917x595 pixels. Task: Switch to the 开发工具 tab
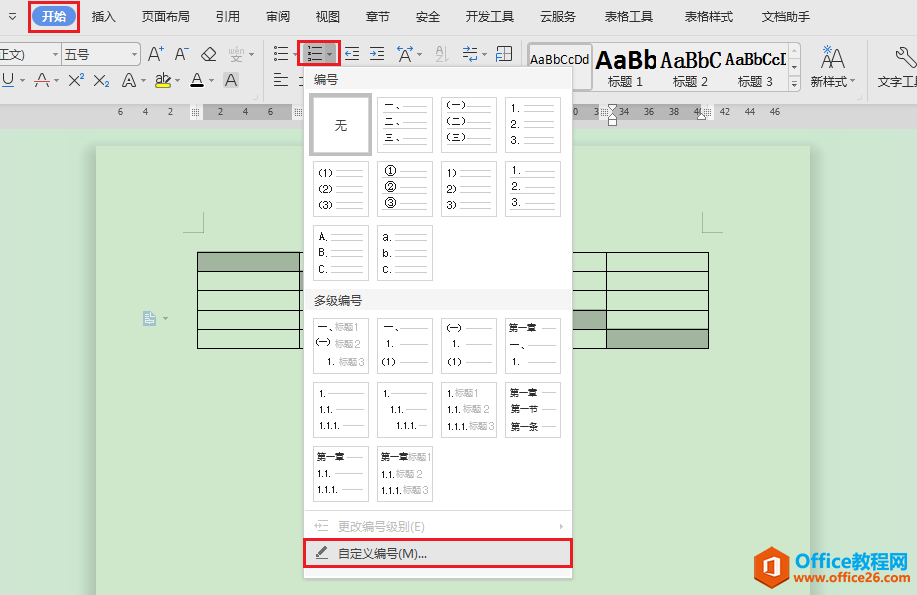click(489, 17)
